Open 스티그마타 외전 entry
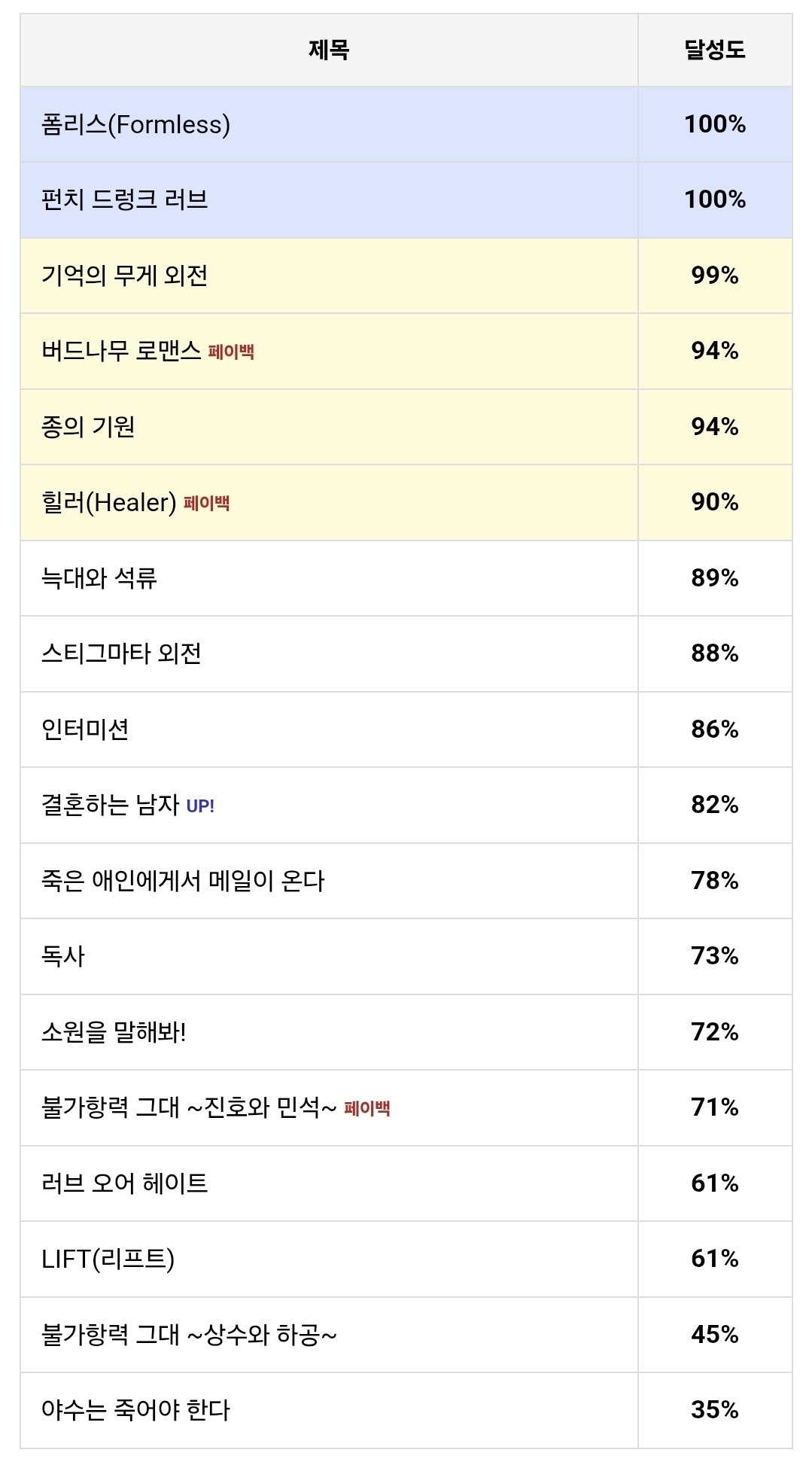This screenshot has height=1468, width=812. pos(121,654)
